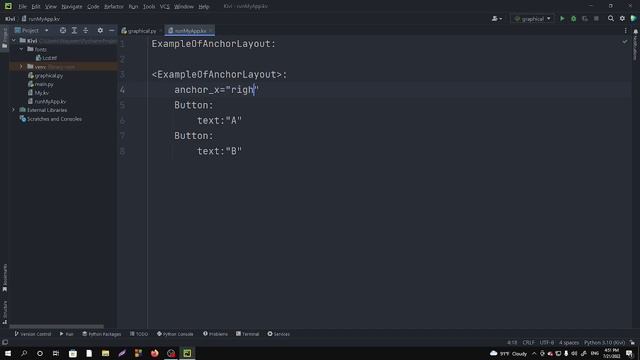Open Notifications bell on right sidebar

[x=636, y=31]
